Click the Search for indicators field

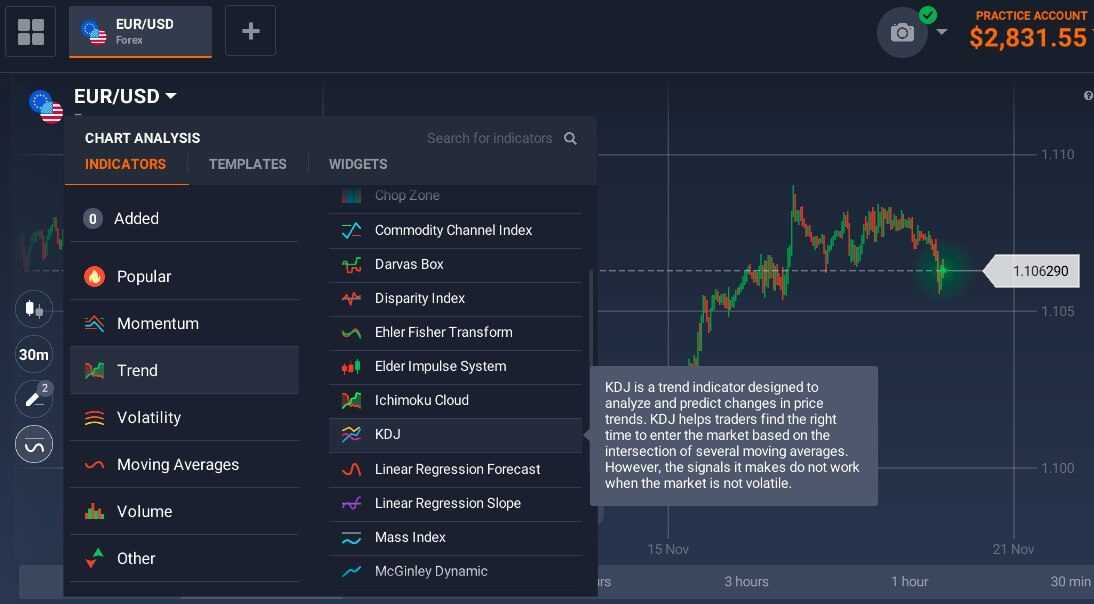tap(489, 138)
